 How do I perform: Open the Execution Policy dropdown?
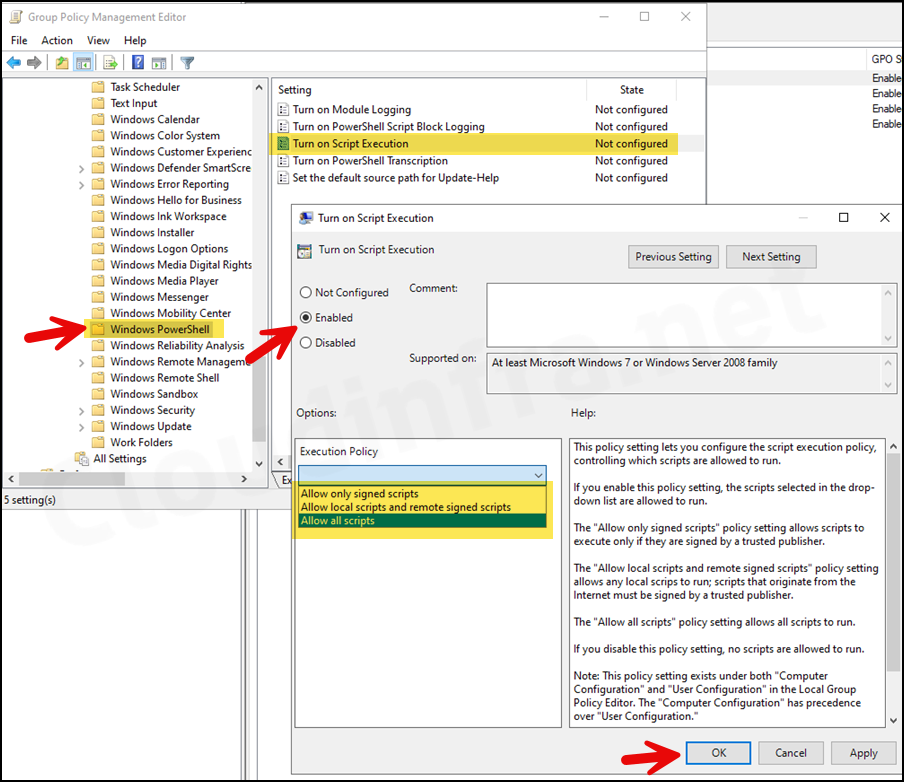click(x=422, y=475)
